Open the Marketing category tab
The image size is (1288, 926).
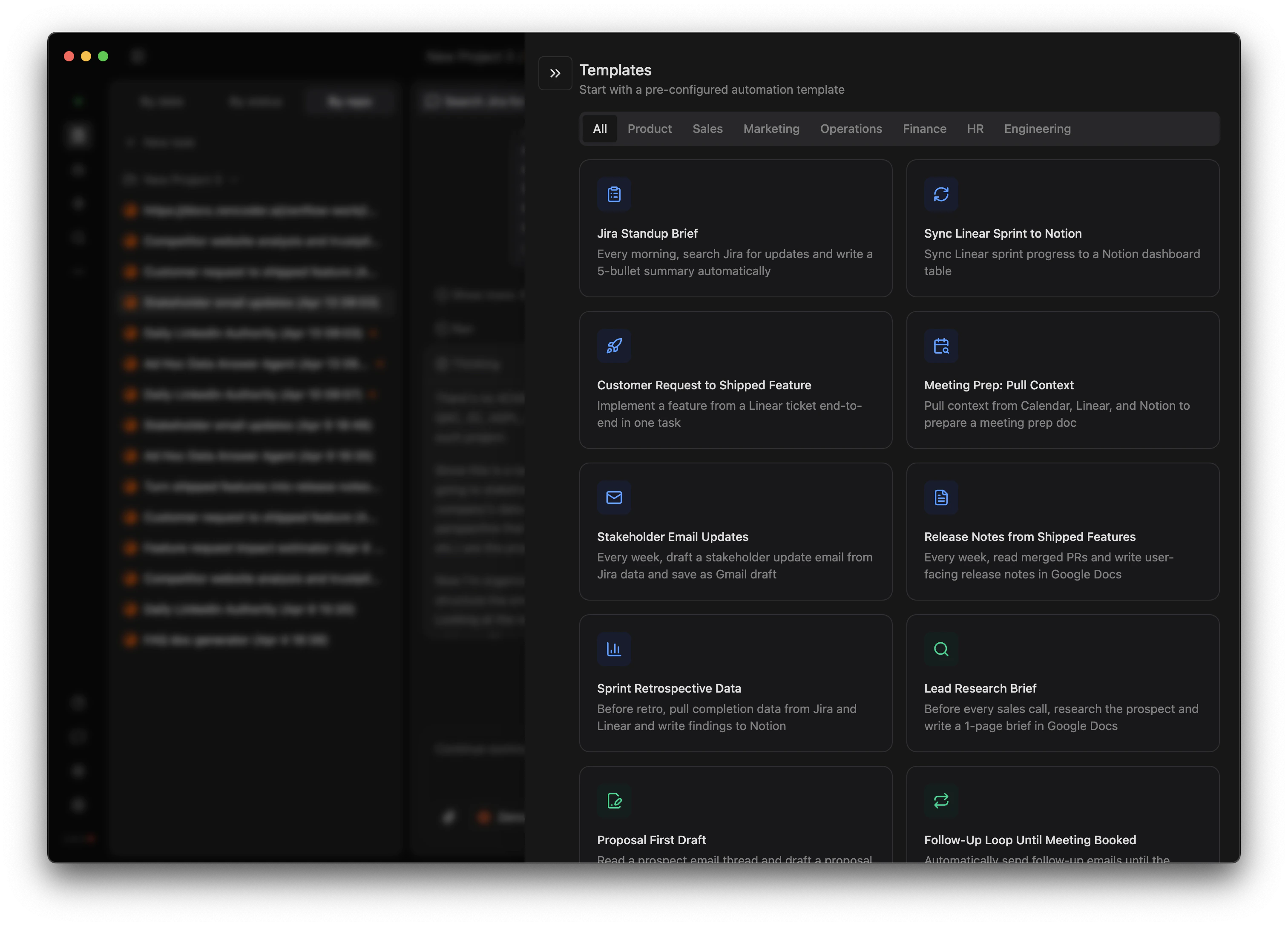point(771,128)
